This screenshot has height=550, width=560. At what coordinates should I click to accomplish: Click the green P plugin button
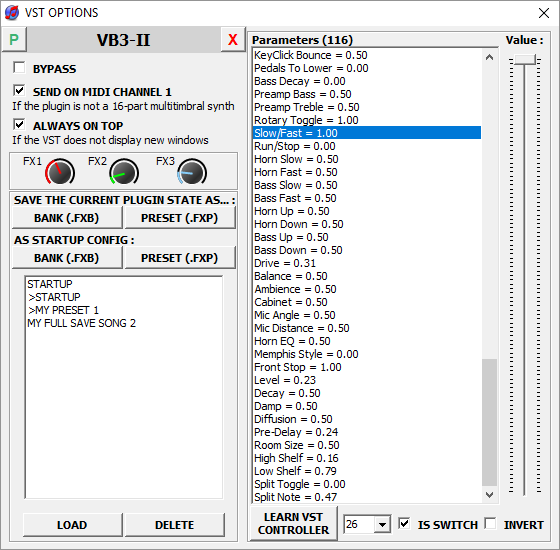[14, 39]
